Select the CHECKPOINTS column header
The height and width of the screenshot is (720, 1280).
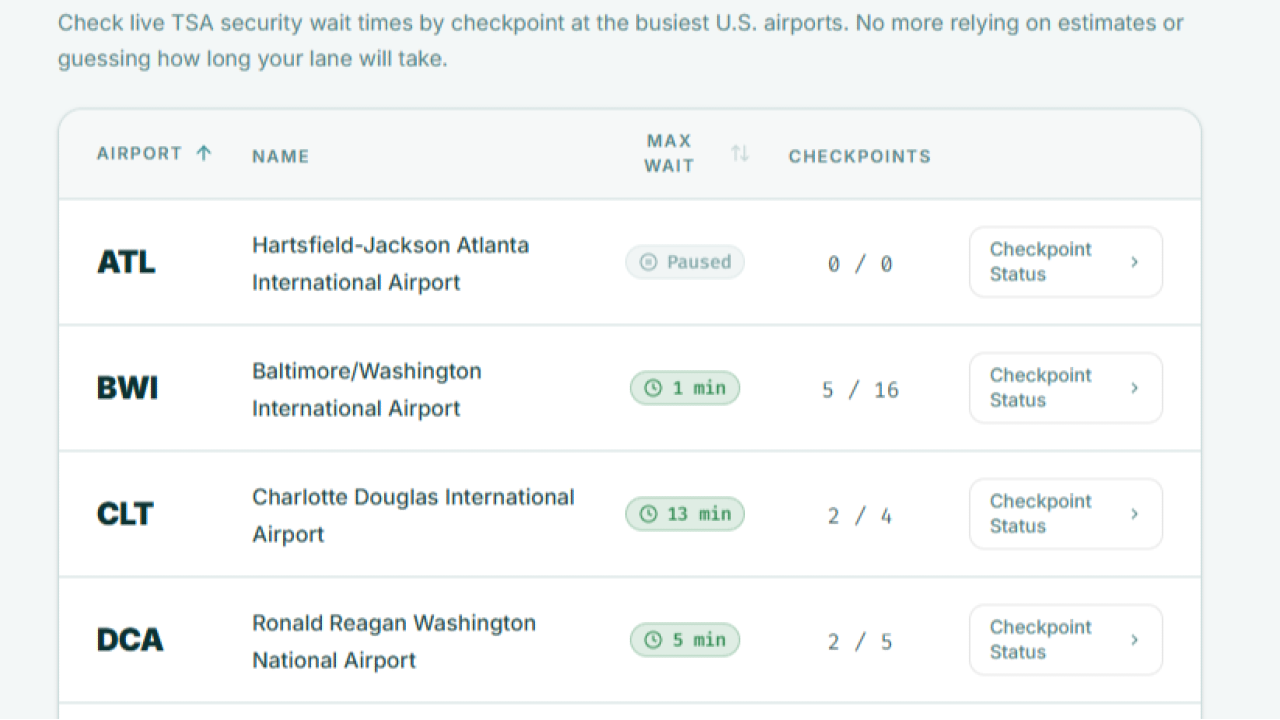click(x=860, y=156)
